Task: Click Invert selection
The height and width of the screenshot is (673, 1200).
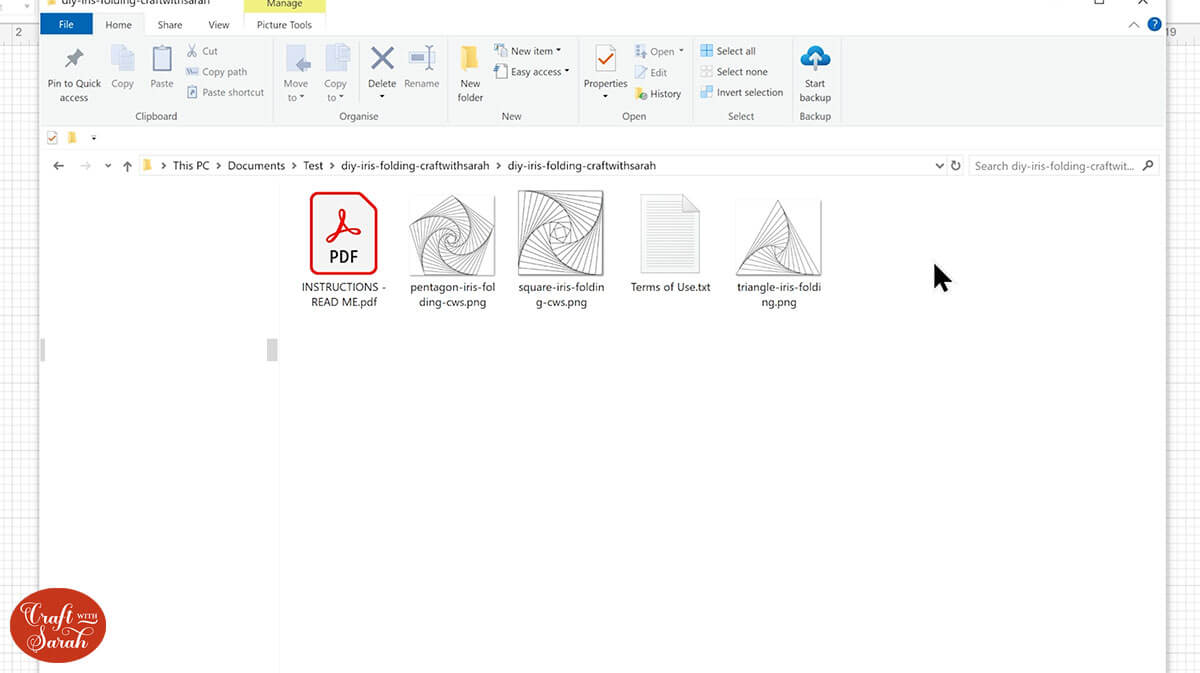Action: [x=741, y=92]
